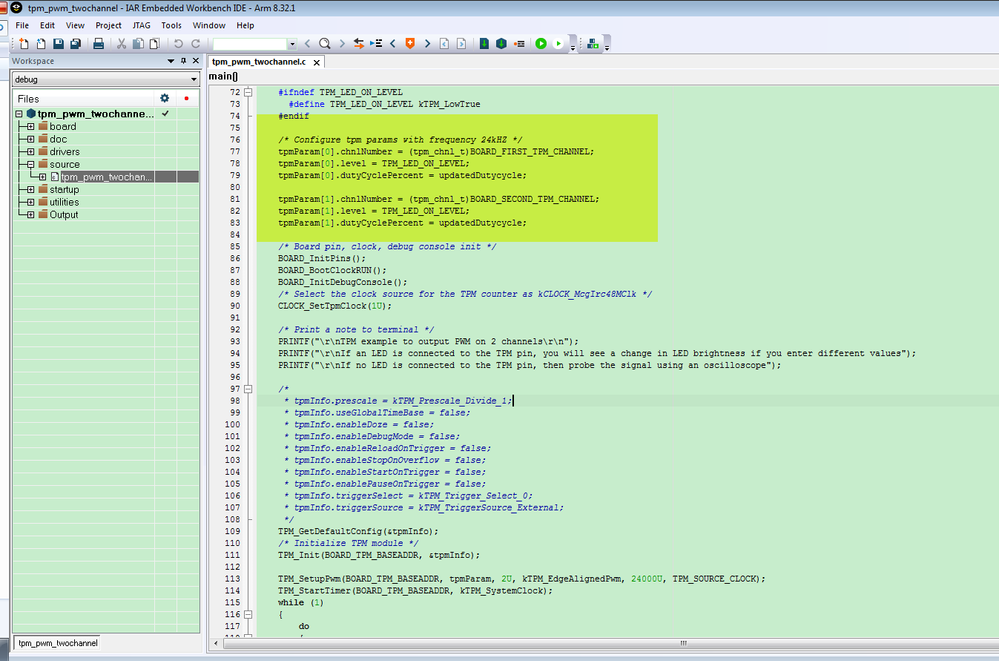The height and width of the screenshot is (661, 999).
Task: Click the Cut scissors icon
Action: tap(121, 44)
